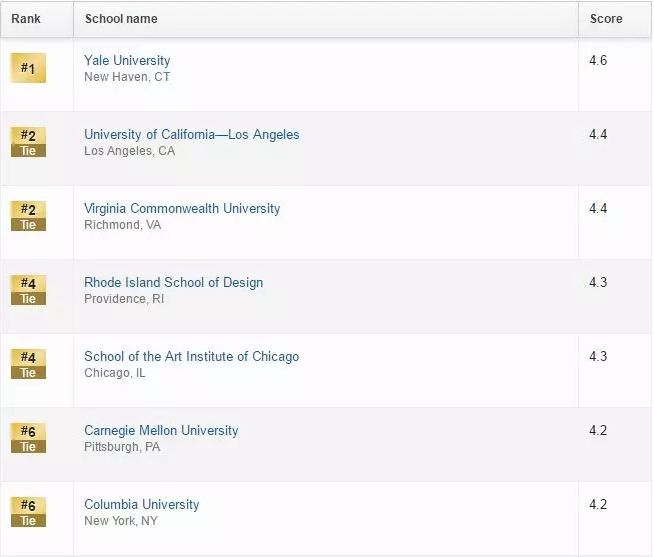
Task: Visit the Columbia University page
Action: point(141,505)
